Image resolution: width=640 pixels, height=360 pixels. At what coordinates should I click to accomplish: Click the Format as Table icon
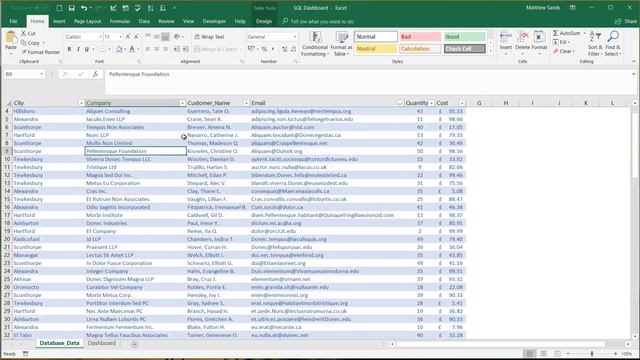pos(342,38)
